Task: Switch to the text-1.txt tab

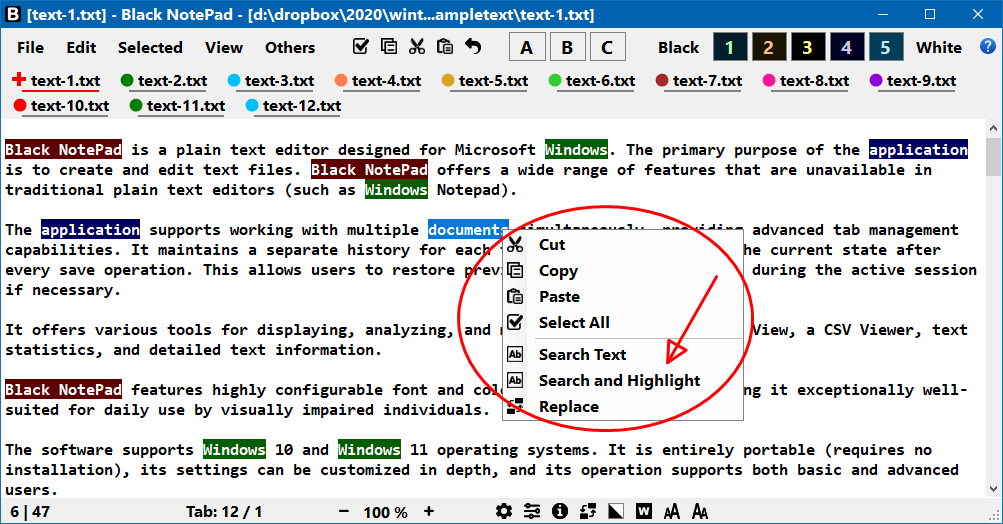Action: [x=57, y=81]
